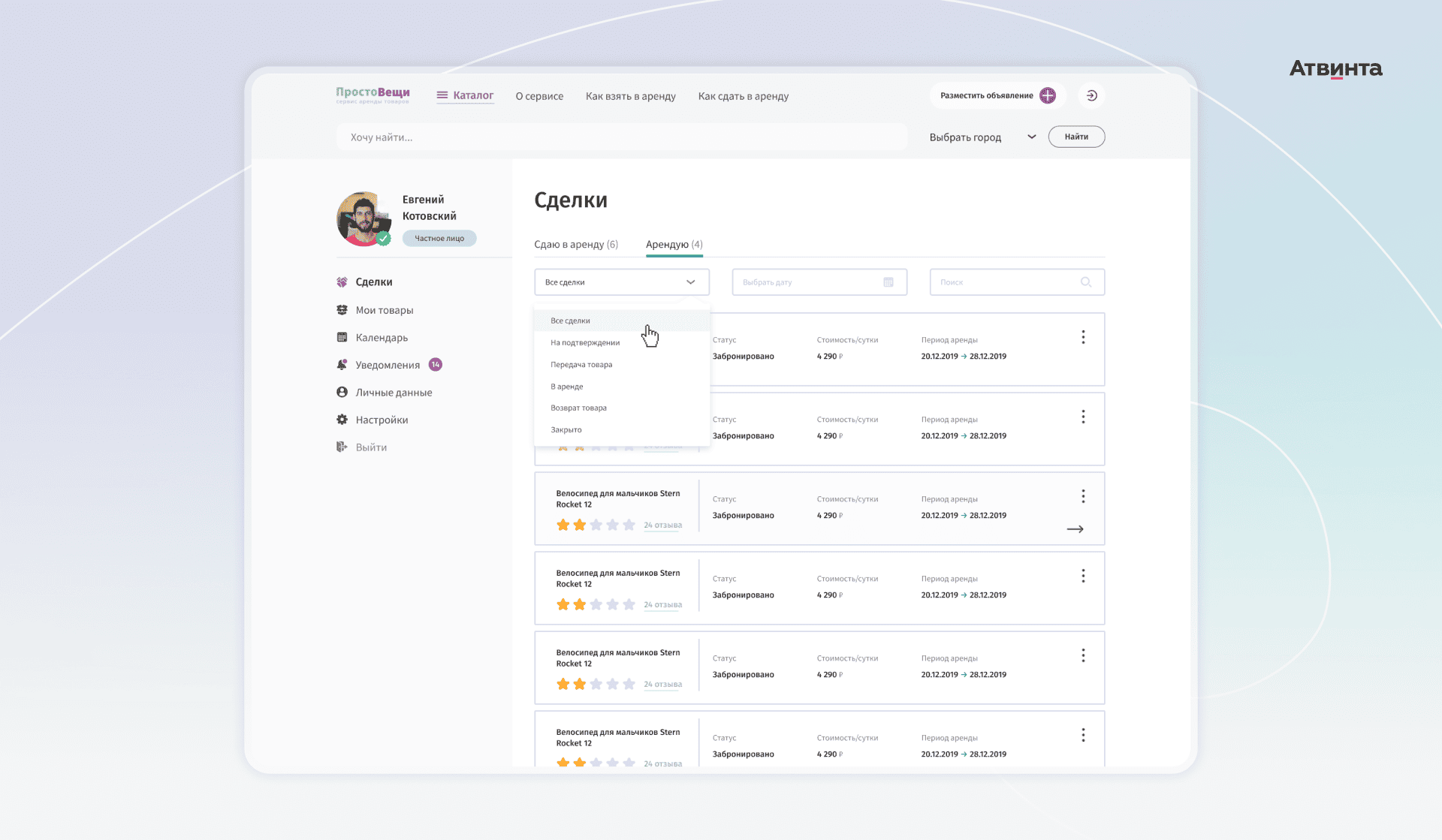Viewport: 1442px width, 840px height.
Task: Click hamburger icon next to Каталог
Action: (442, 95)
